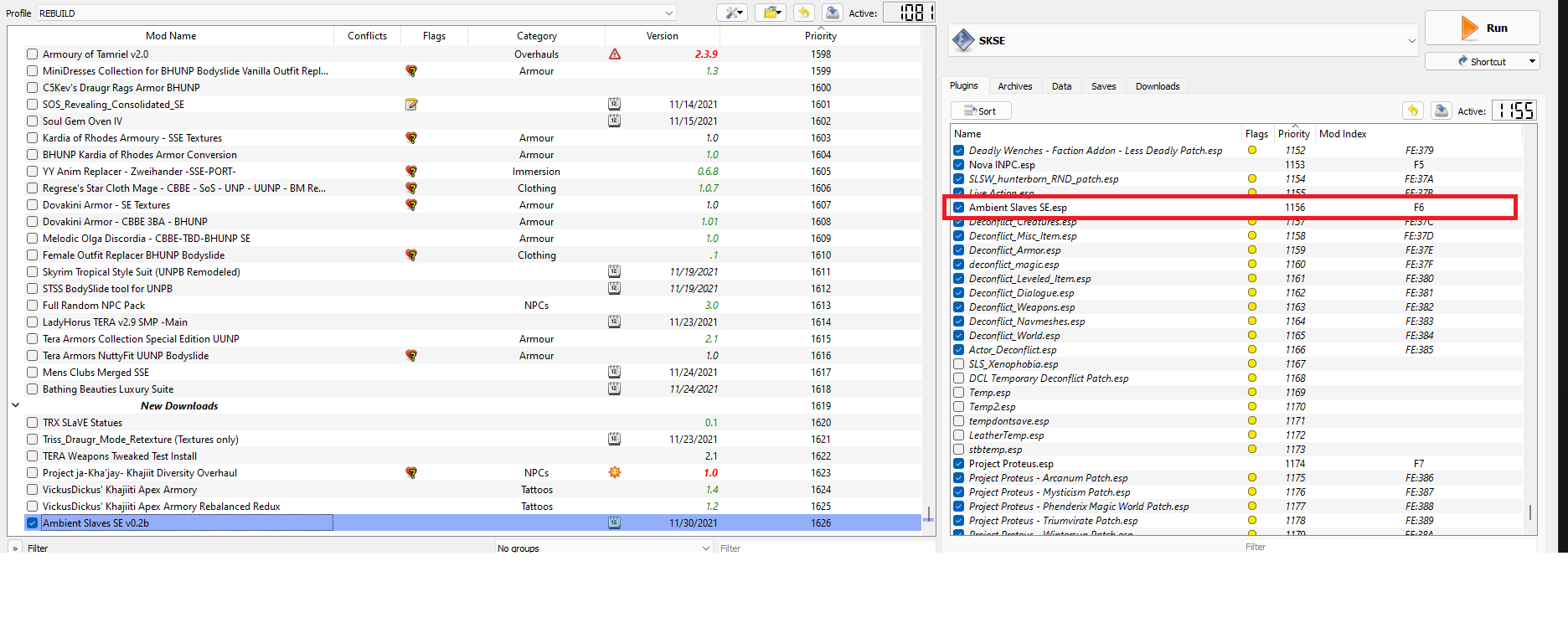This screenshot has height=633, width=1568.
Task: Click the heart flag on MiniDresses Collection row
Action: 411,71
